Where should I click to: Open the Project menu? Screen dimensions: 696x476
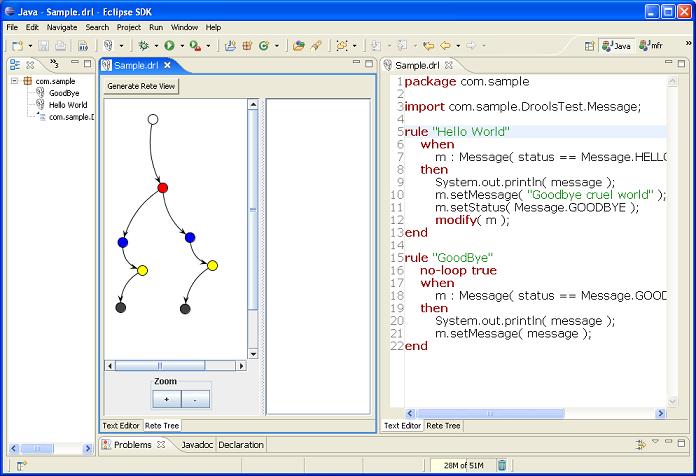click(128, 27)
